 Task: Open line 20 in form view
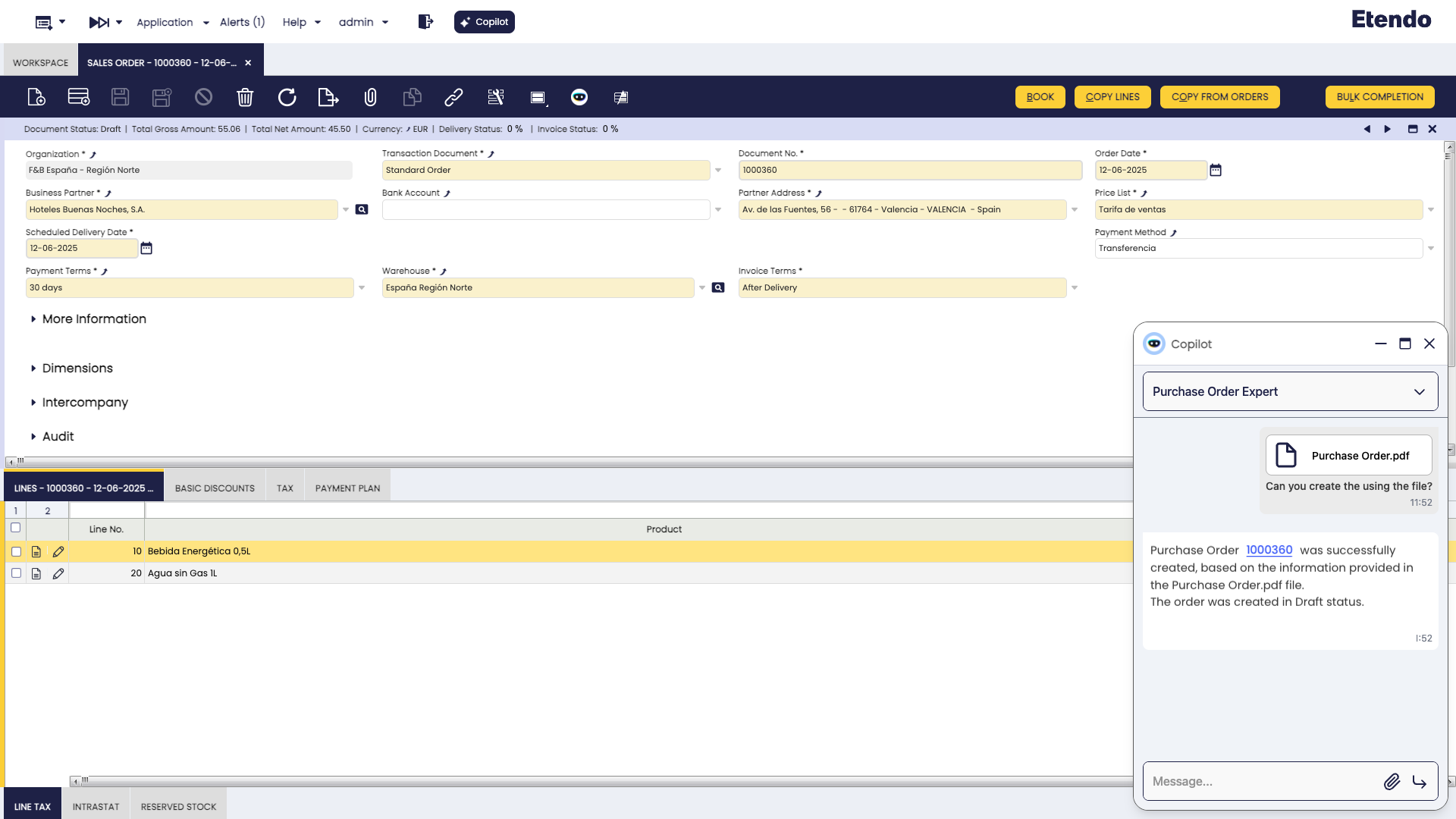[36, 573]
